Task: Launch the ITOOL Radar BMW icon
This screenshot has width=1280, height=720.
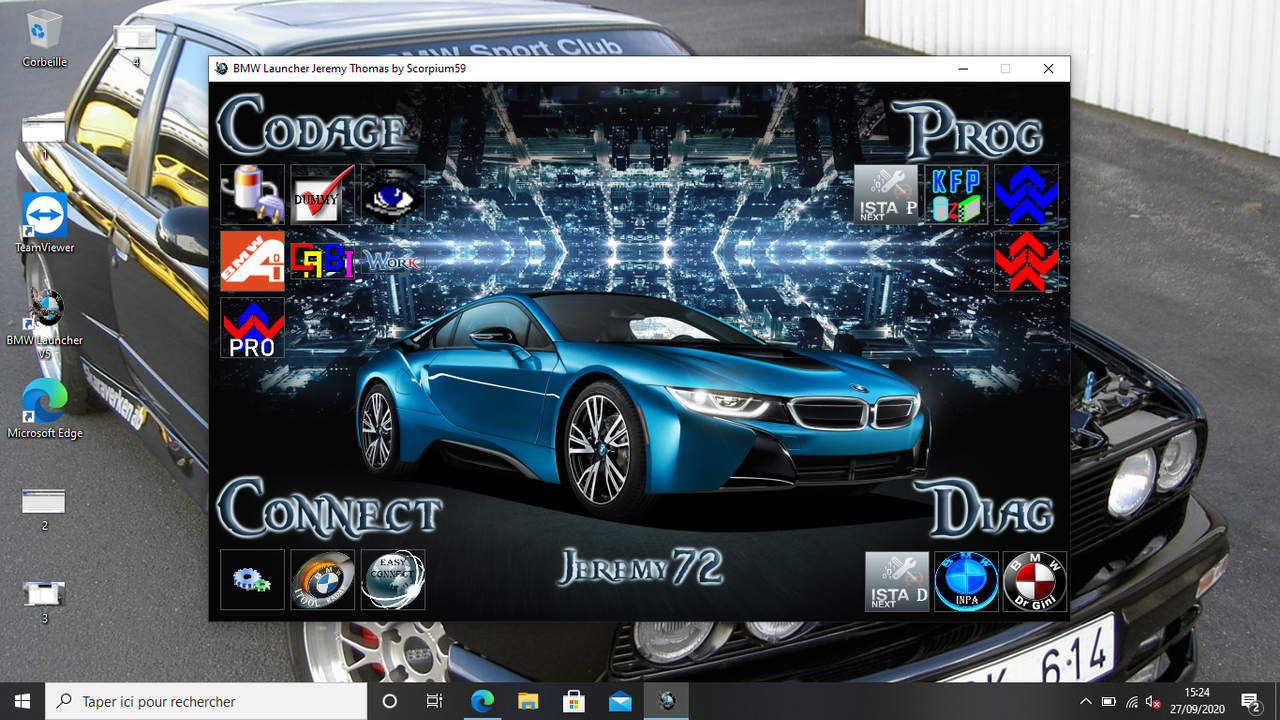Action: coord(322,580)
